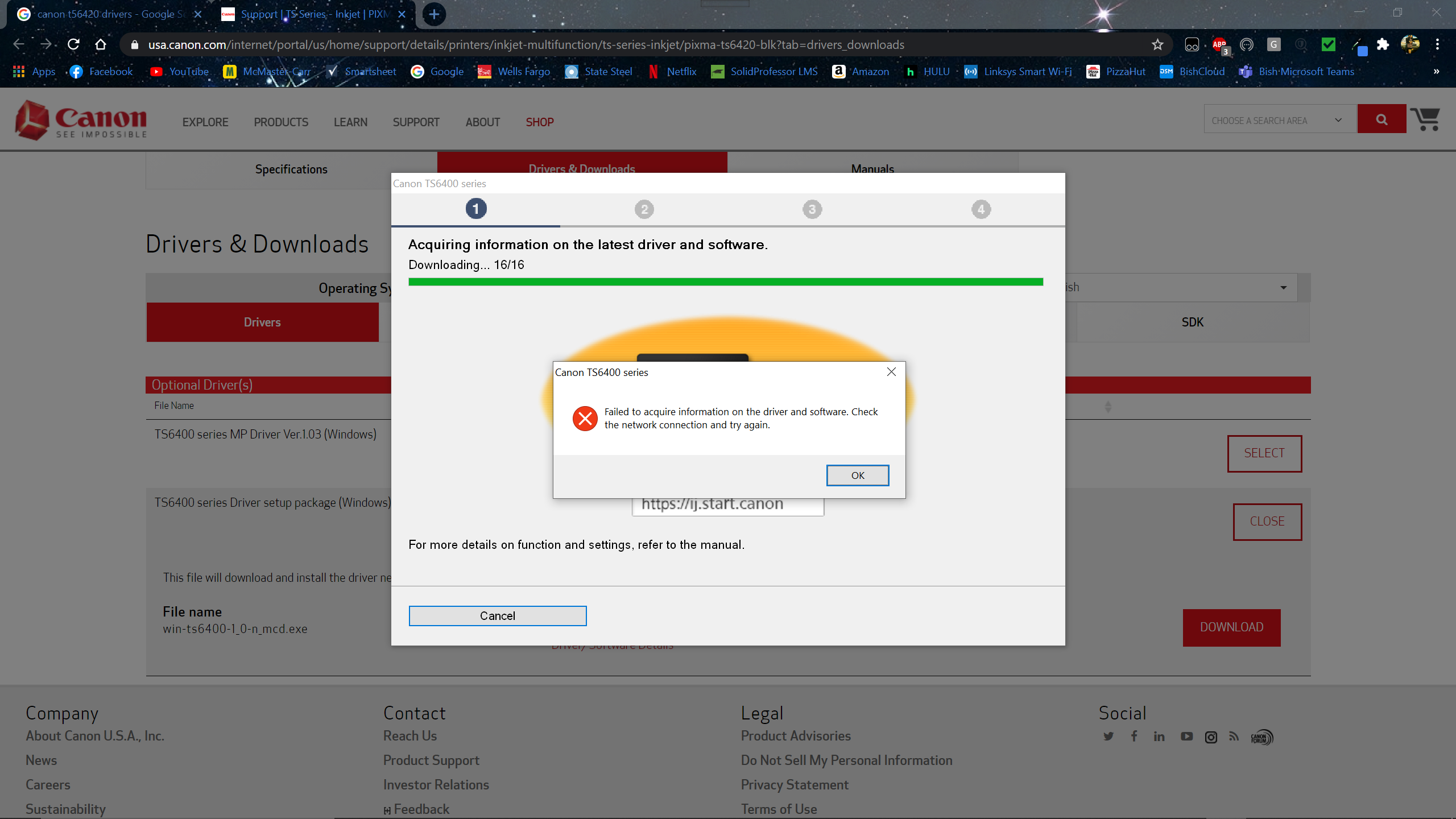
Task: Bookmark the page with the star icon
Action: pos(1157,44)
